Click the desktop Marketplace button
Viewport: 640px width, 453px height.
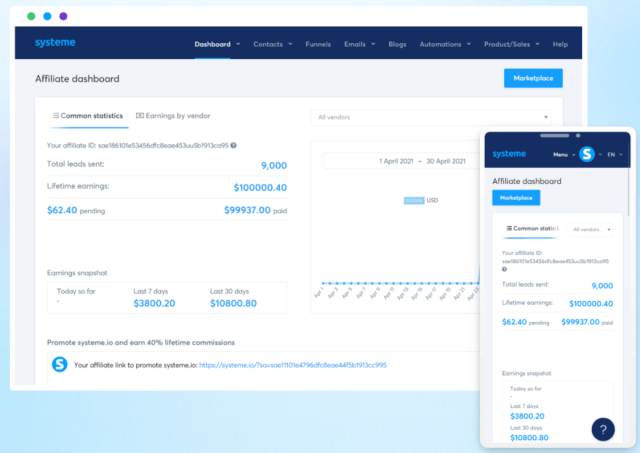[x=533, y=78]
